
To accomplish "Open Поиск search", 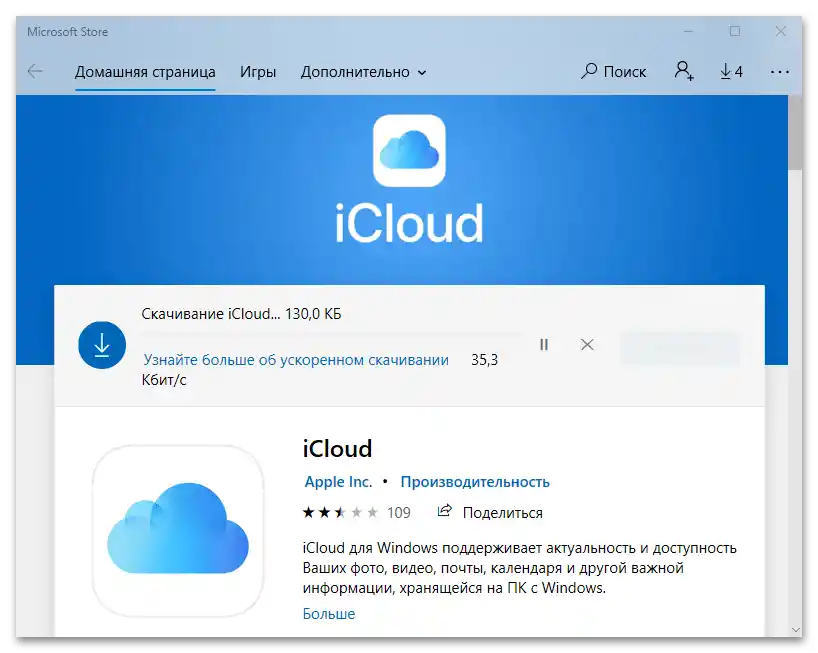I will 614,71.
